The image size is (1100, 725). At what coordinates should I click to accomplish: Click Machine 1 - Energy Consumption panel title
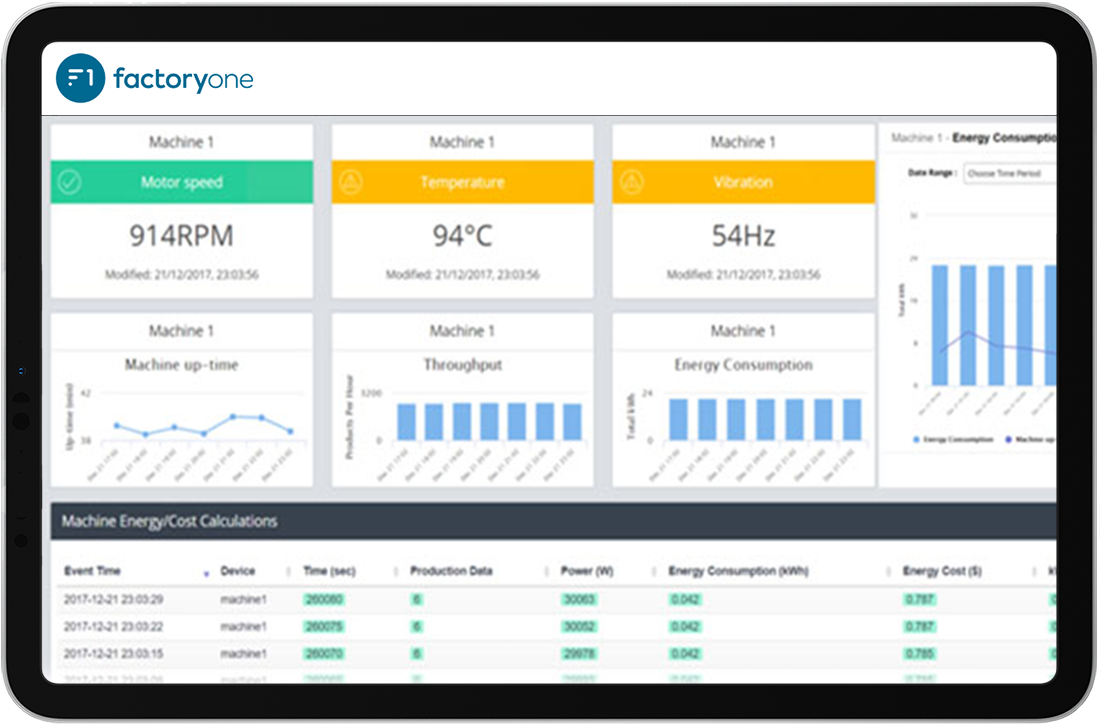coord(974,138)
